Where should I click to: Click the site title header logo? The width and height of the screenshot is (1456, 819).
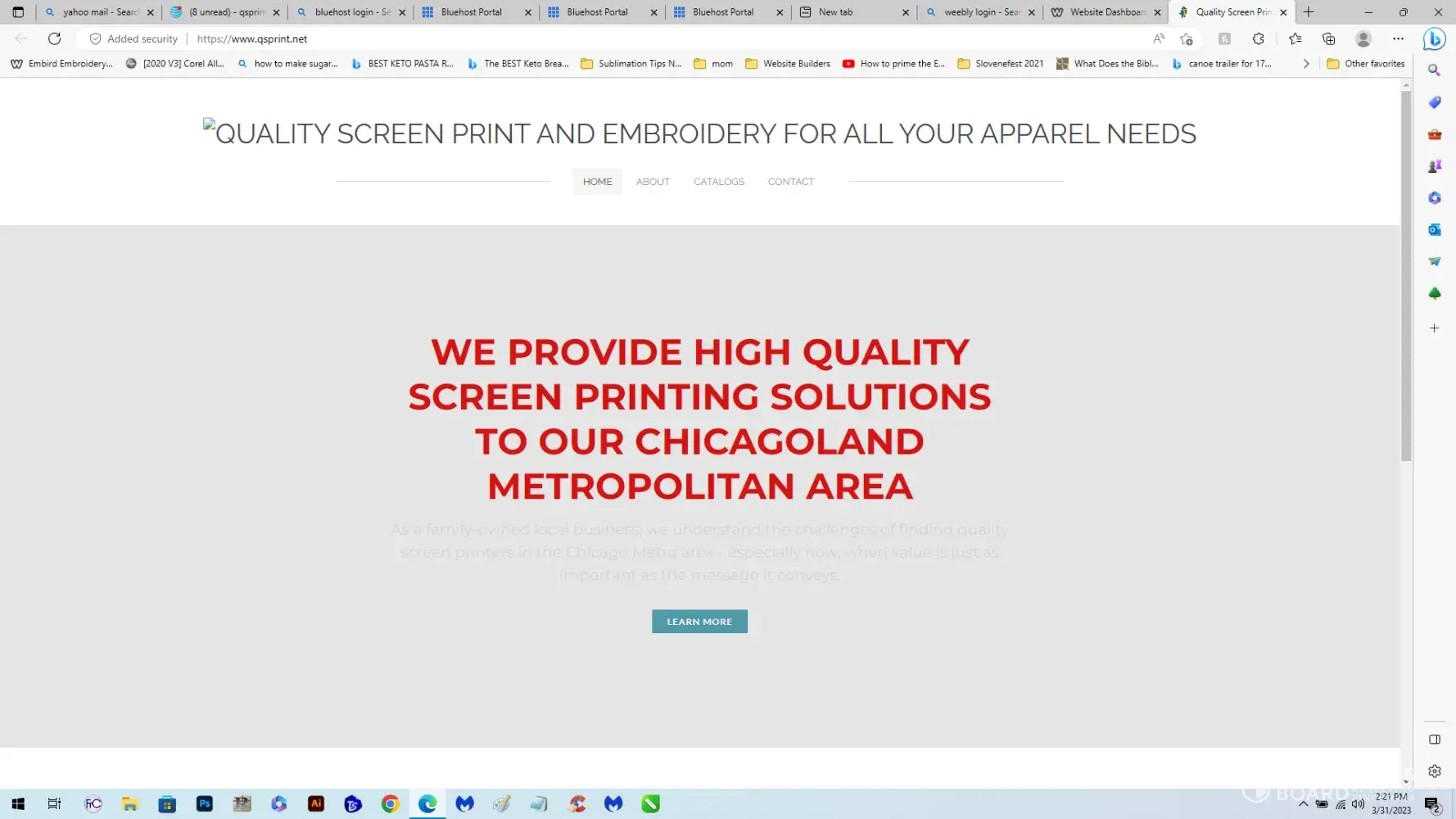coord(700,133)
